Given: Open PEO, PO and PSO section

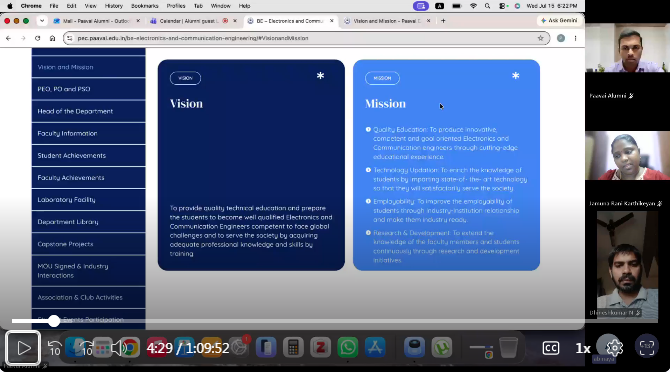Looking at the screenshot, I should pyautogui.click(x=88, y=89).
